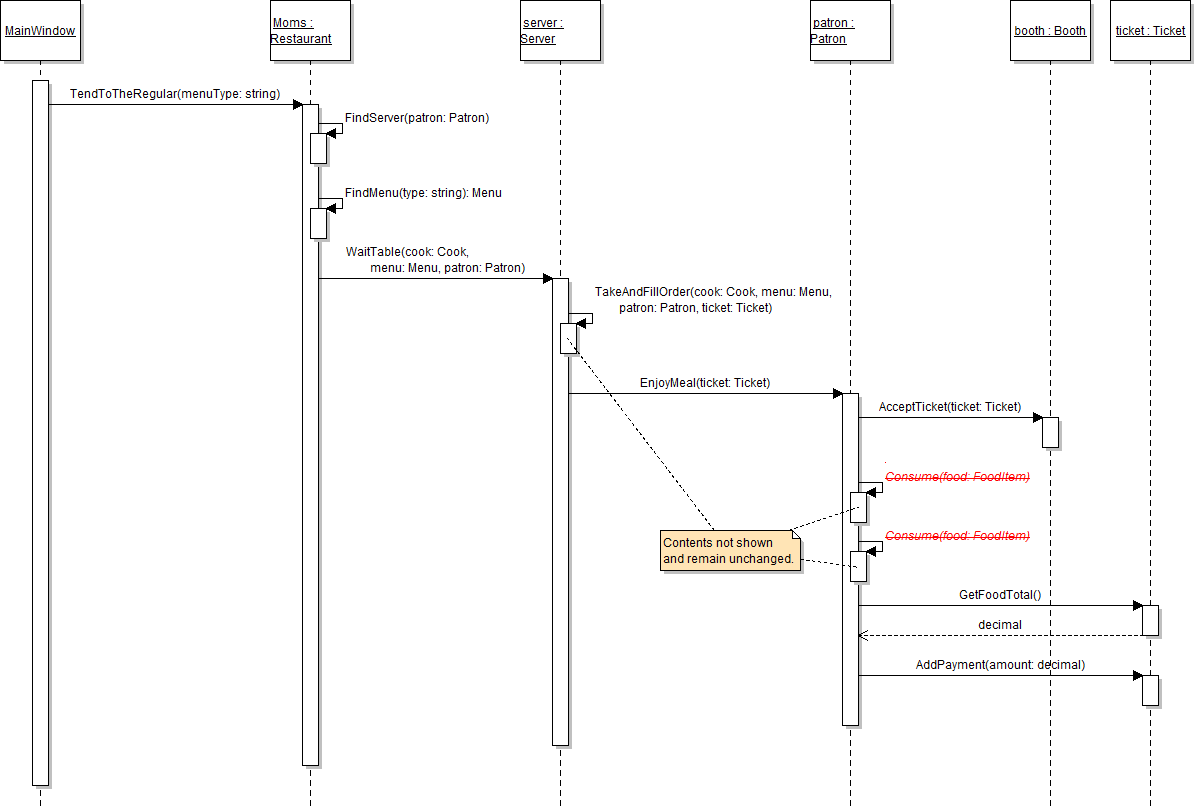Select the TendToTheRegular message label

(175, 94)
